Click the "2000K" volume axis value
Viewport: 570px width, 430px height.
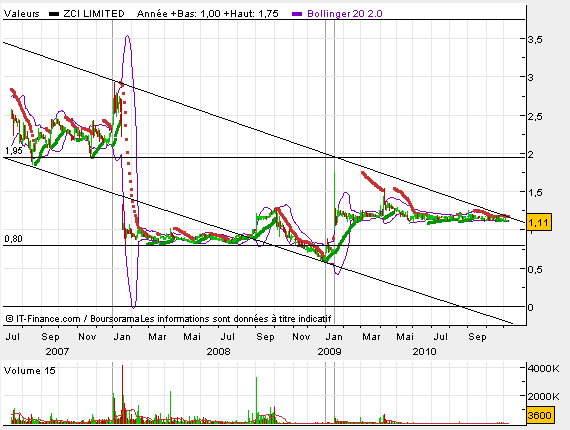tap(543, 396)
